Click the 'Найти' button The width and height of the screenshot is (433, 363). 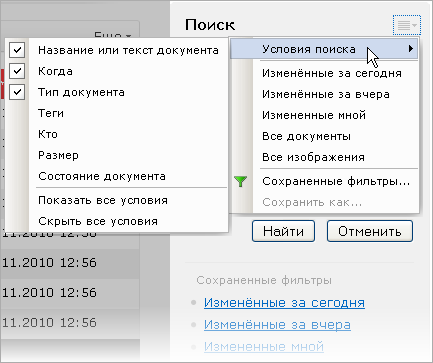[x=283, y=231]
